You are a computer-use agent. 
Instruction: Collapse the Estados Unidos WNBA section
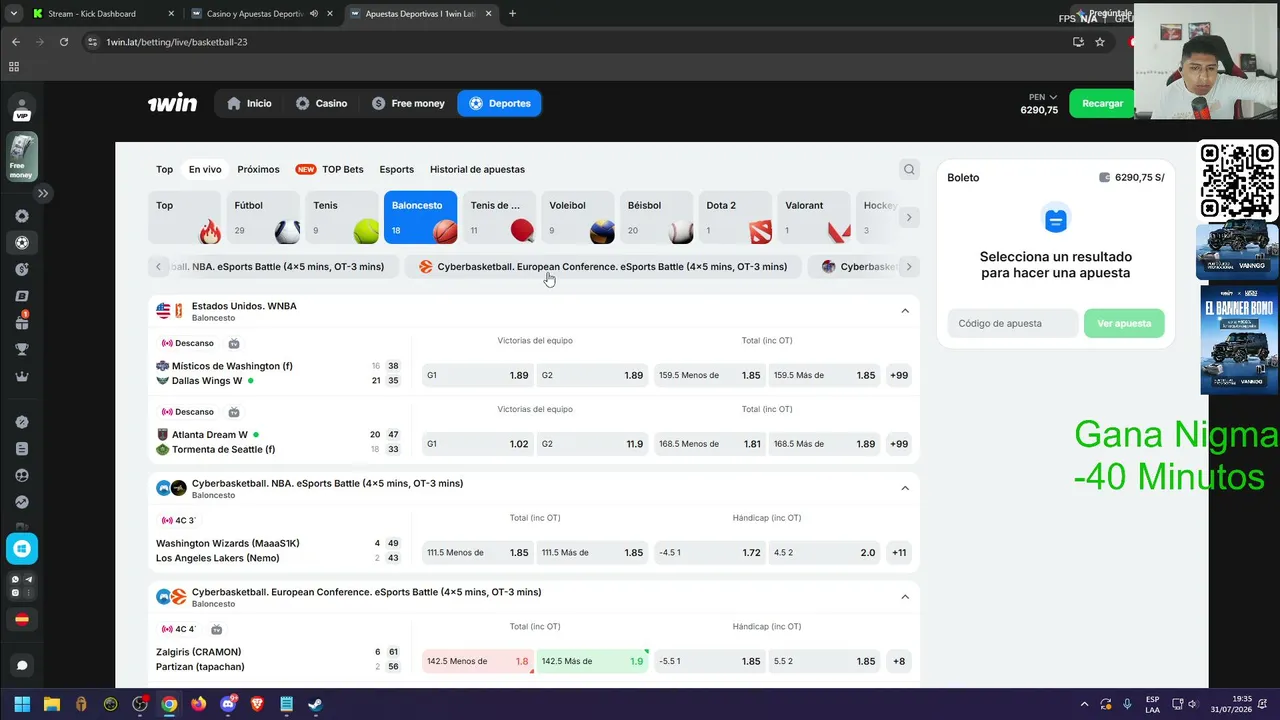905,311
